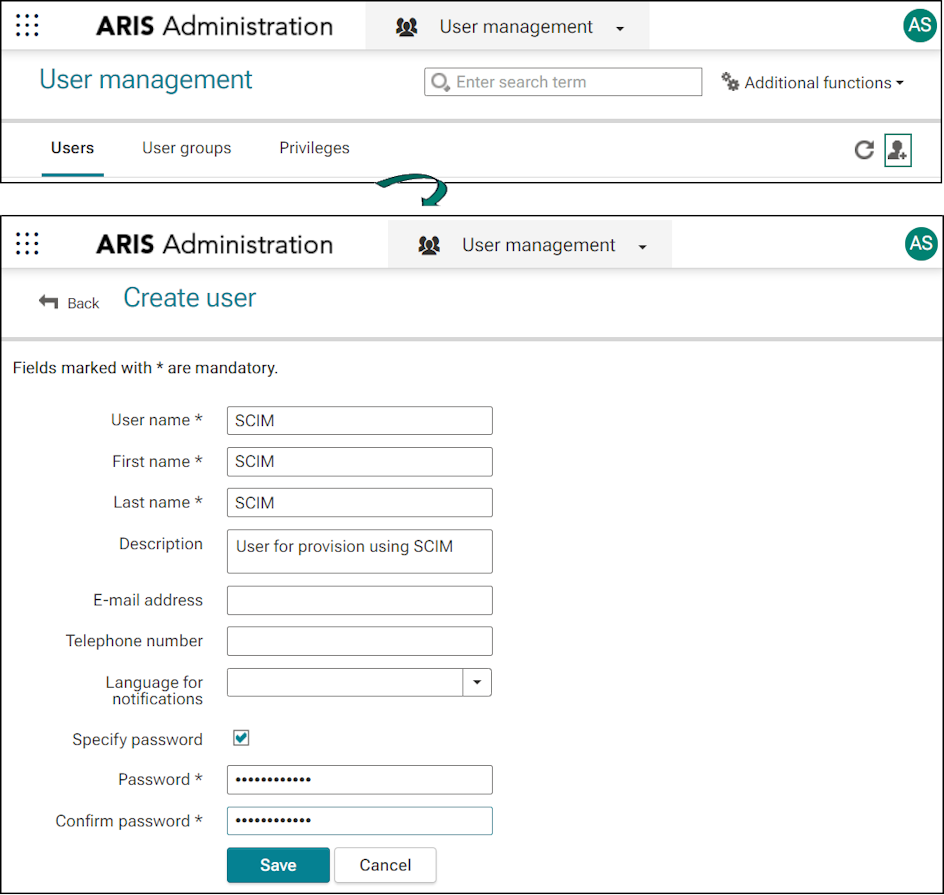Expand the User management dropdown in the Create user panel

point(642,247)
